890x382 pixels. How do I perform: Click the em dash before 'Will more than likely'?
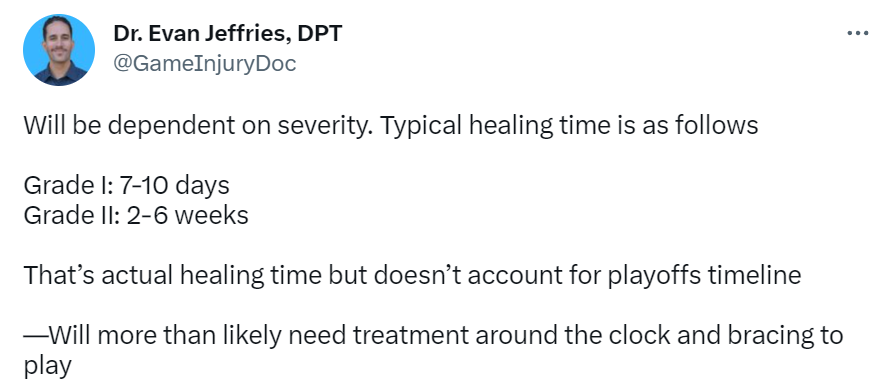coord(34,336)
